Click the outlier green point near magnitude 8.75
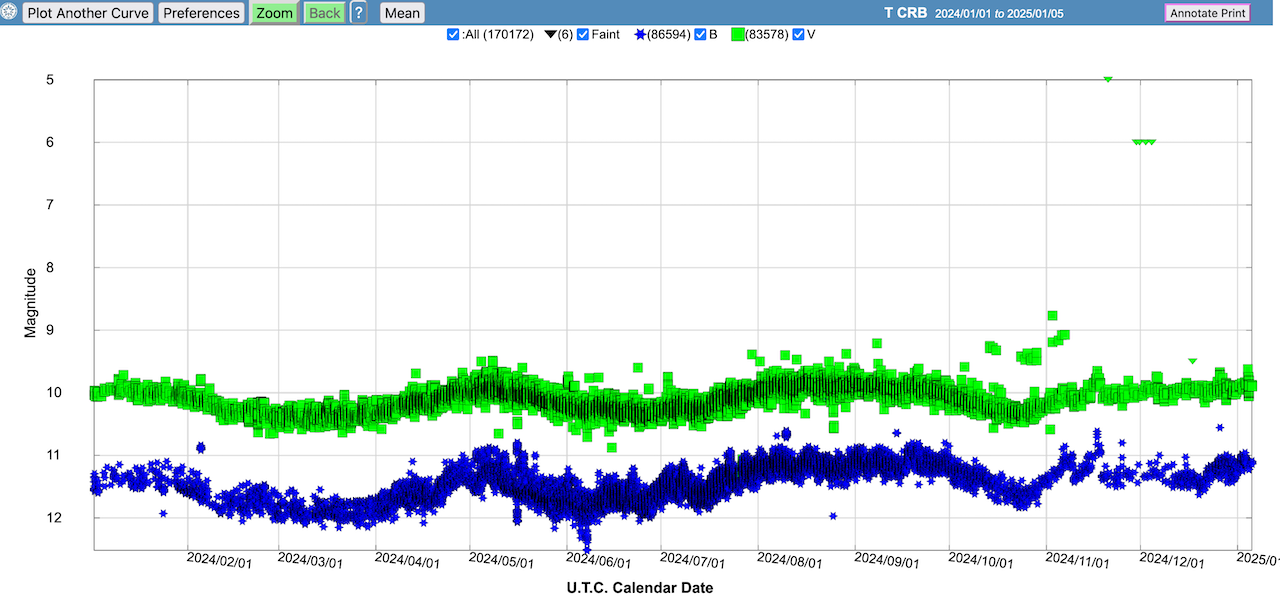Image resolution: width=1280 pixels, height=607 pixels. click(1052, 315)
